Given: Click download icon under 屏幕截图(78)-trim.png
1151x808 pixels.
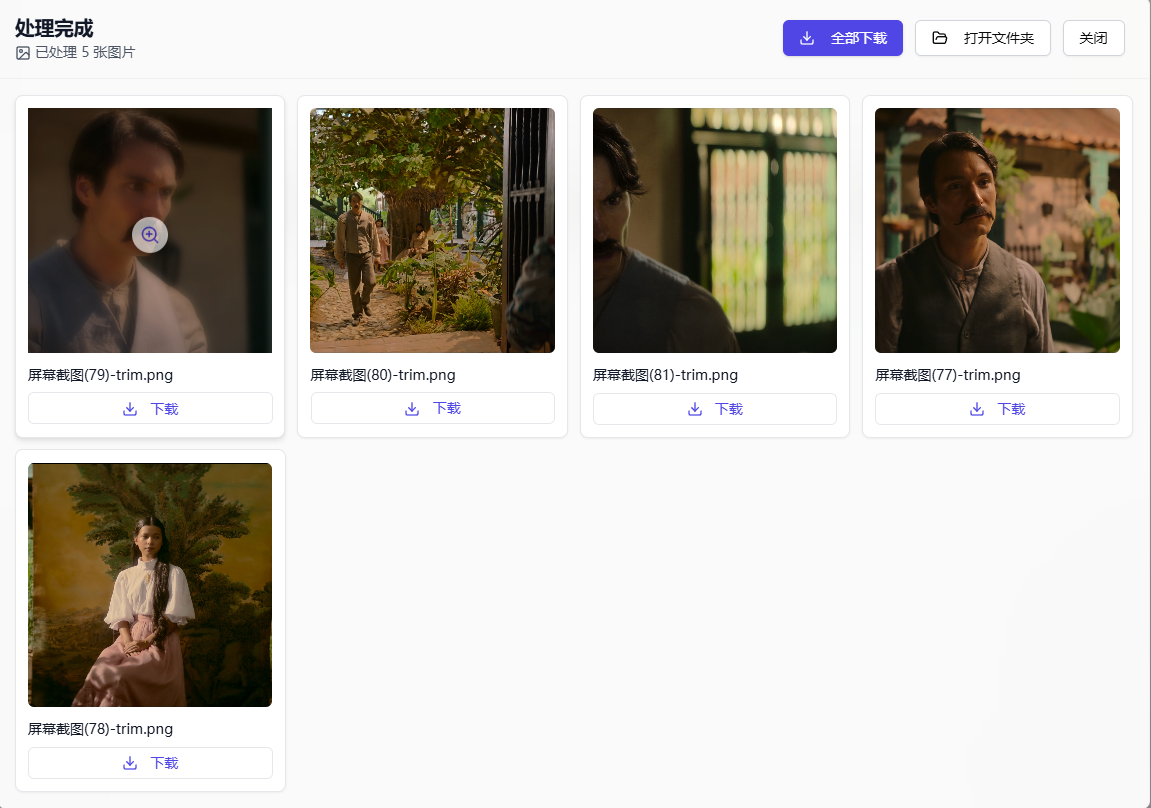Looking at the screenshot, I should (x=130, y=763).
